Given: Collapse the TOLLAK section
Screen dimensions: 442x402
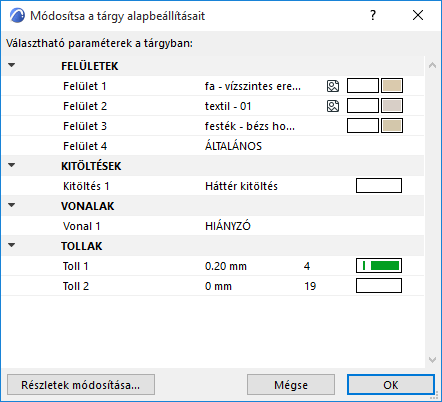Looking at the screenshot, I should point(12,245).
